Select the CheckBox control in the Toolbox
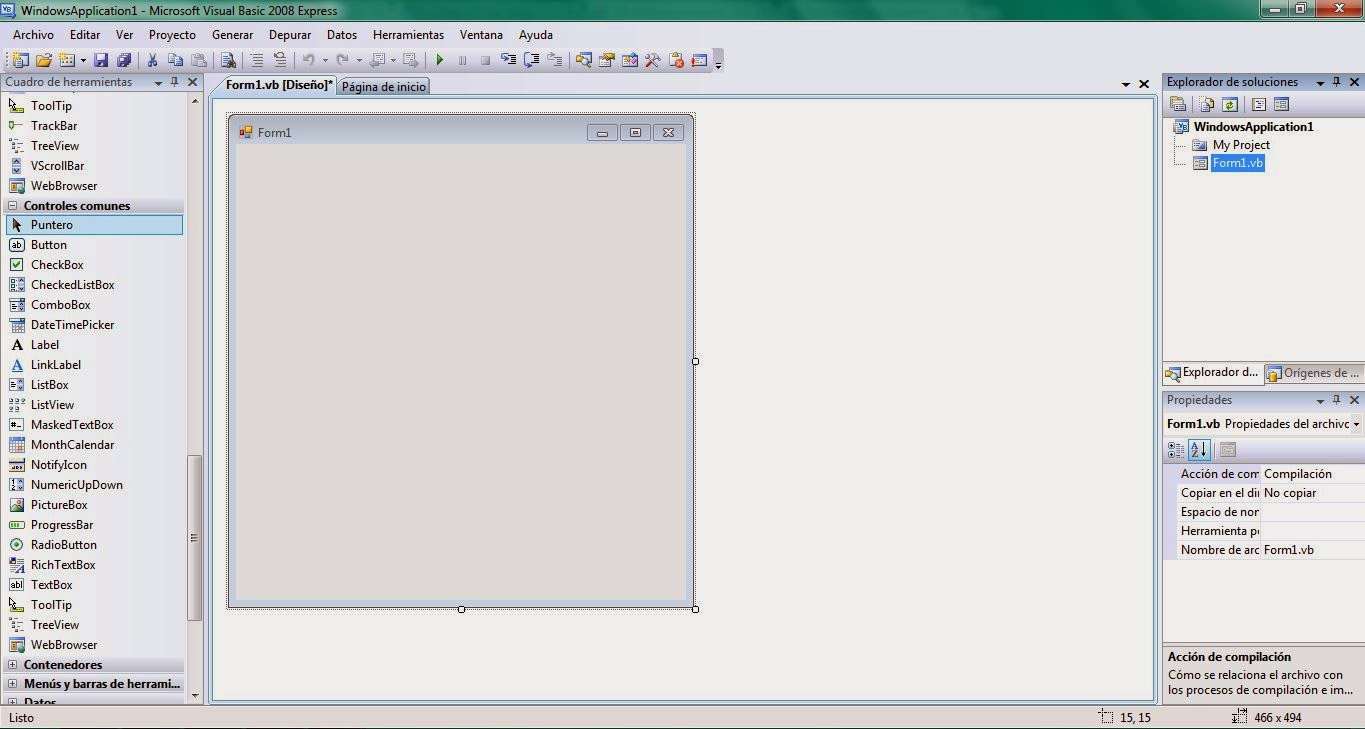This screenshot has height=729, width=1365. 56,264
